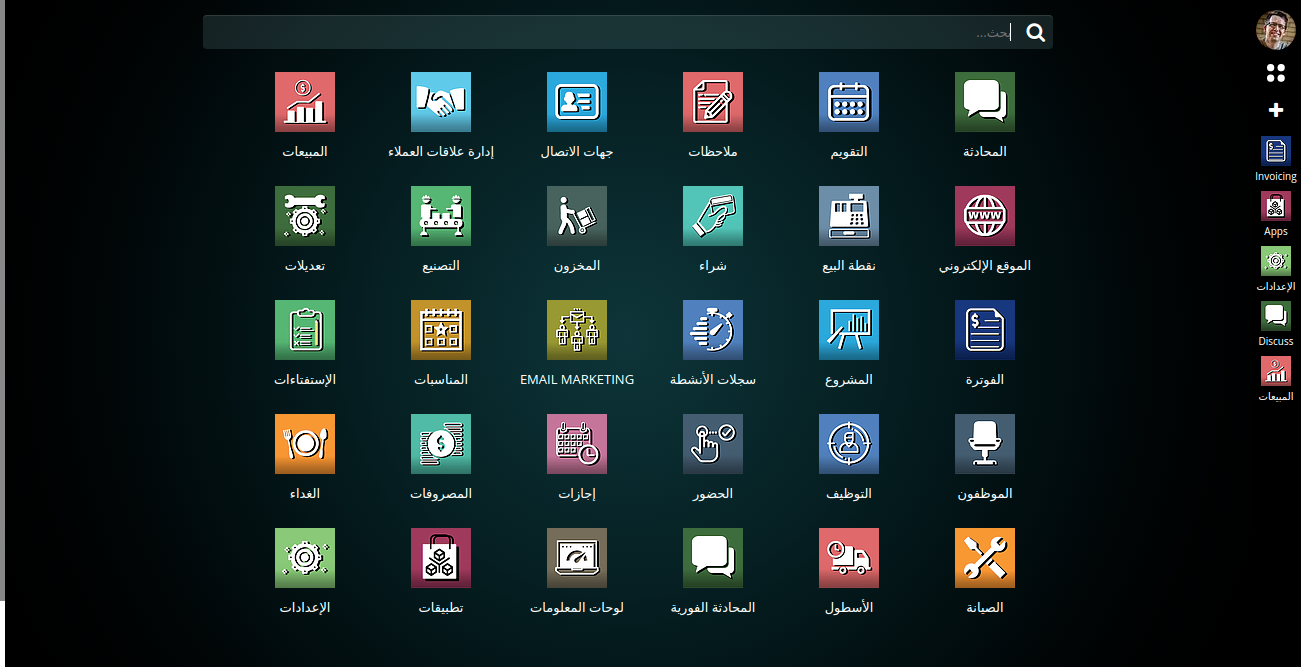Open the Expenses app with coins icon
This screenshot has height=667, width=1301.
(x=440, y=444)
